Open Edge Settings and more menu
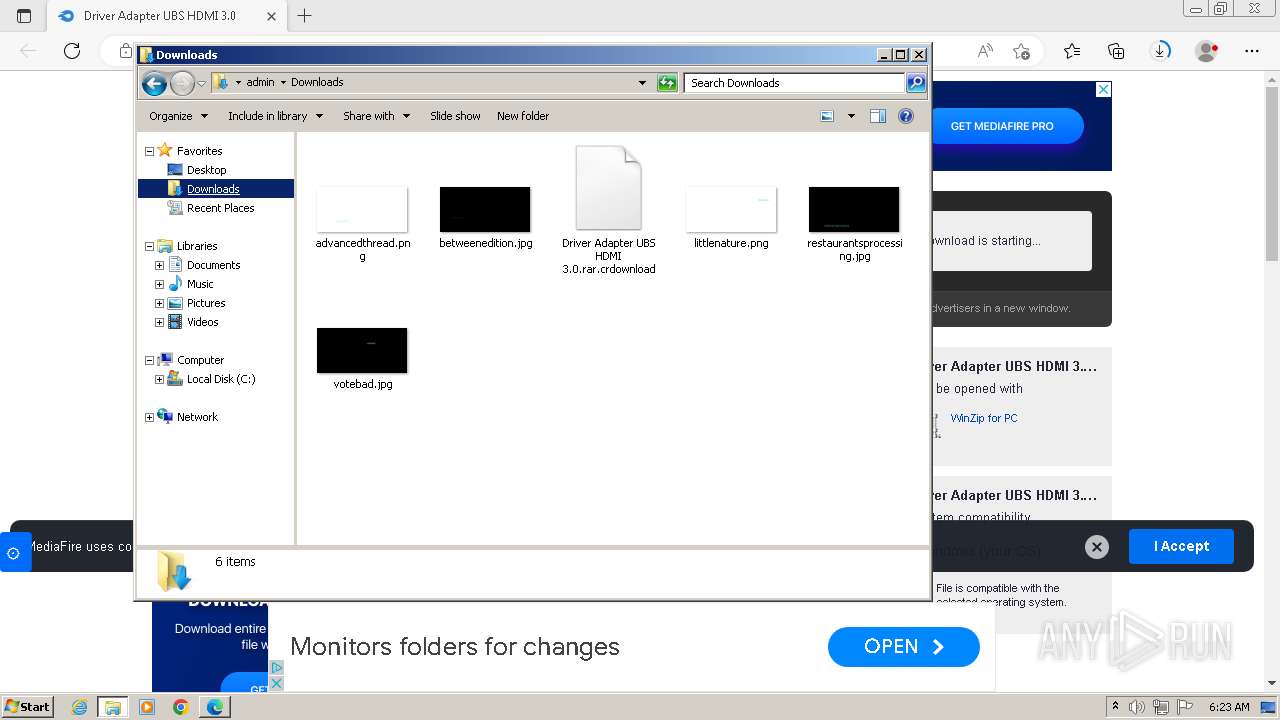 pos(1252,50)
